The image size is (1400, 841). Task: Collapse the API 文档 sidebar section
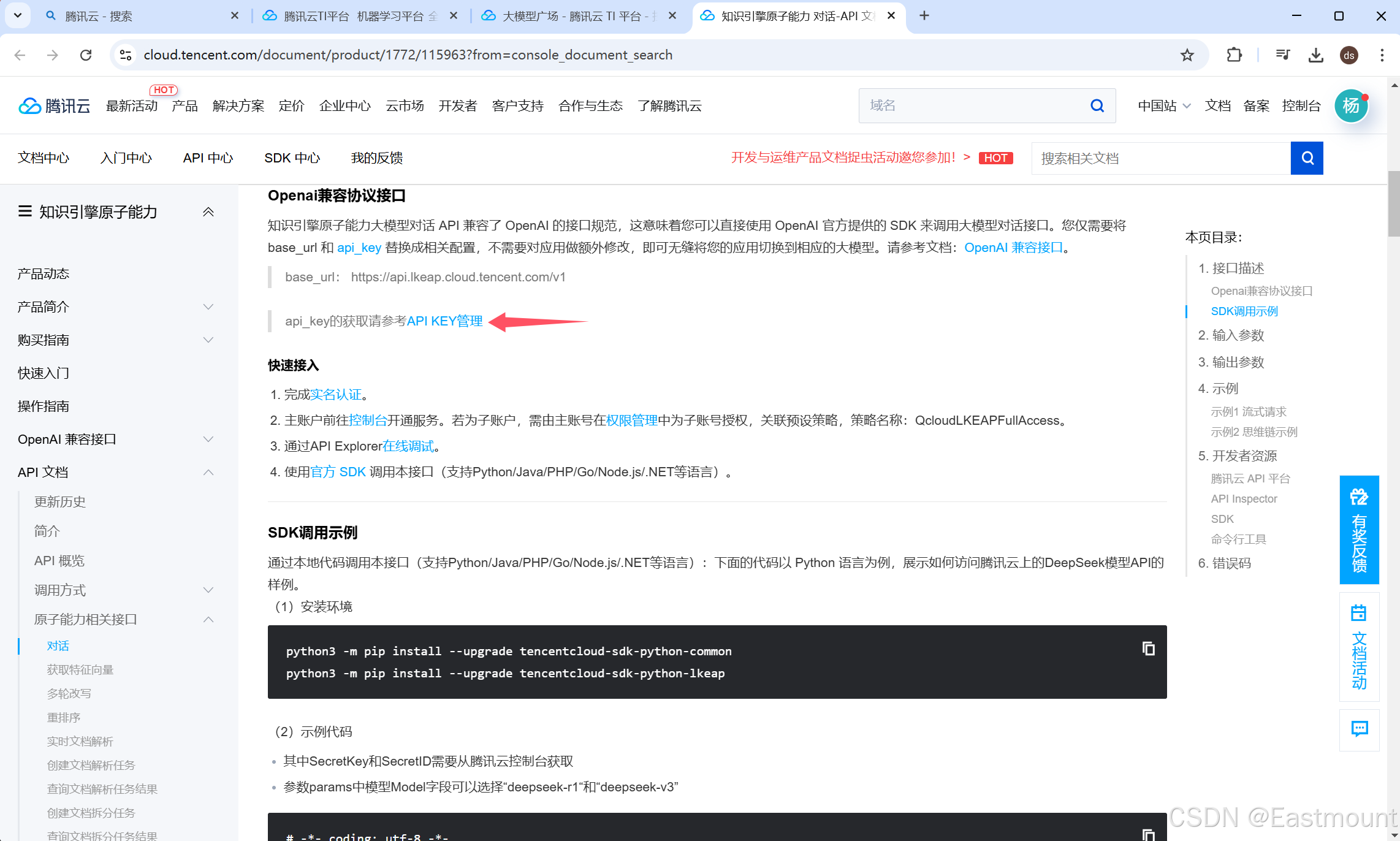tap(208, 473)
